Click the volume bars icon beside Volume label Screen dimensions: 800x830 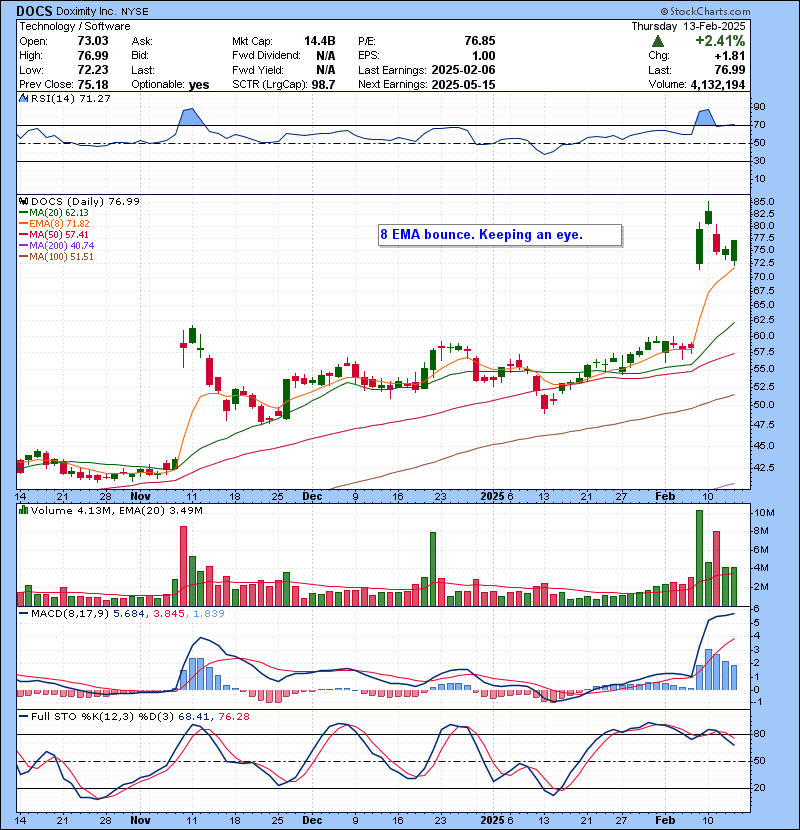tap(24, 510)
